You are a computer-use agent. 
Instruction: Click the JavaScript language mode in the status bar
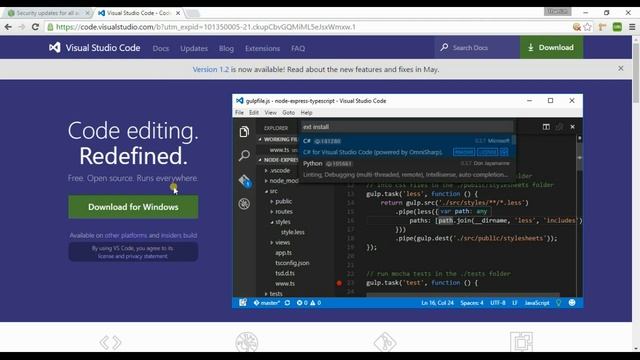pos(537,303)
